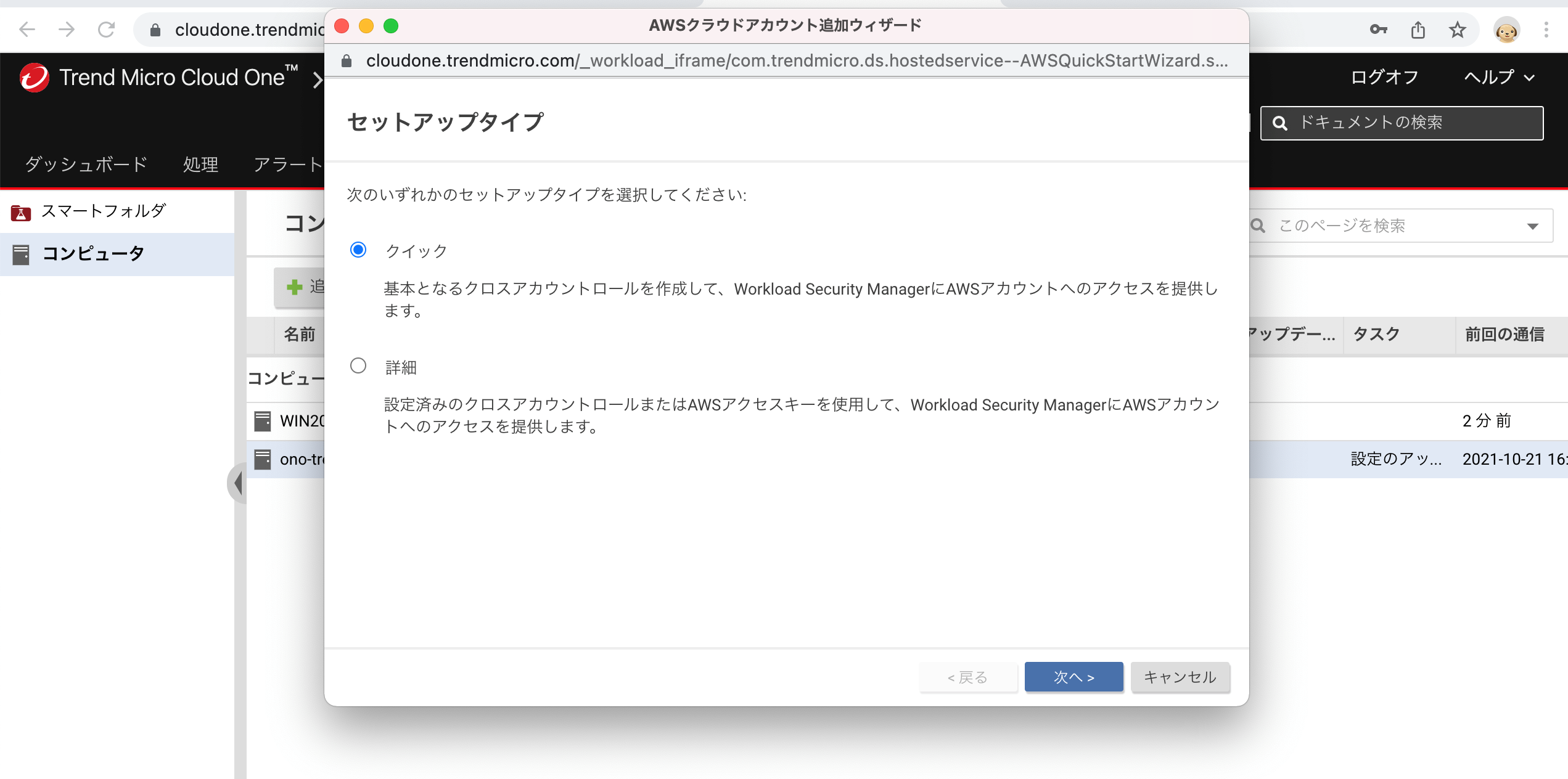1568x779 pixels.
Task: Click the wizard popup address bar URL
Action: (x=797, y=60)
